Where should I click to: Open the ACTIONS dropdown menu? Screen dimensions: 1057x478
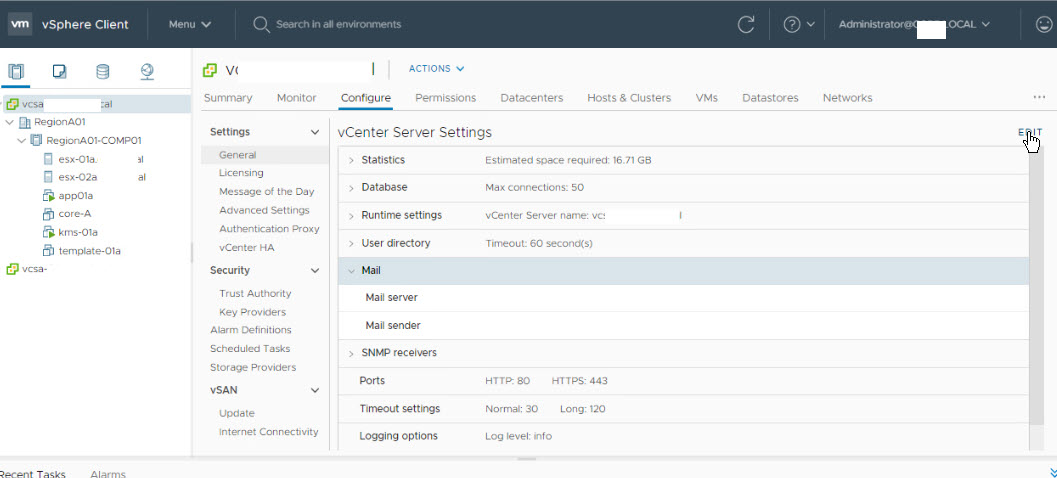(x=436, y=69)
